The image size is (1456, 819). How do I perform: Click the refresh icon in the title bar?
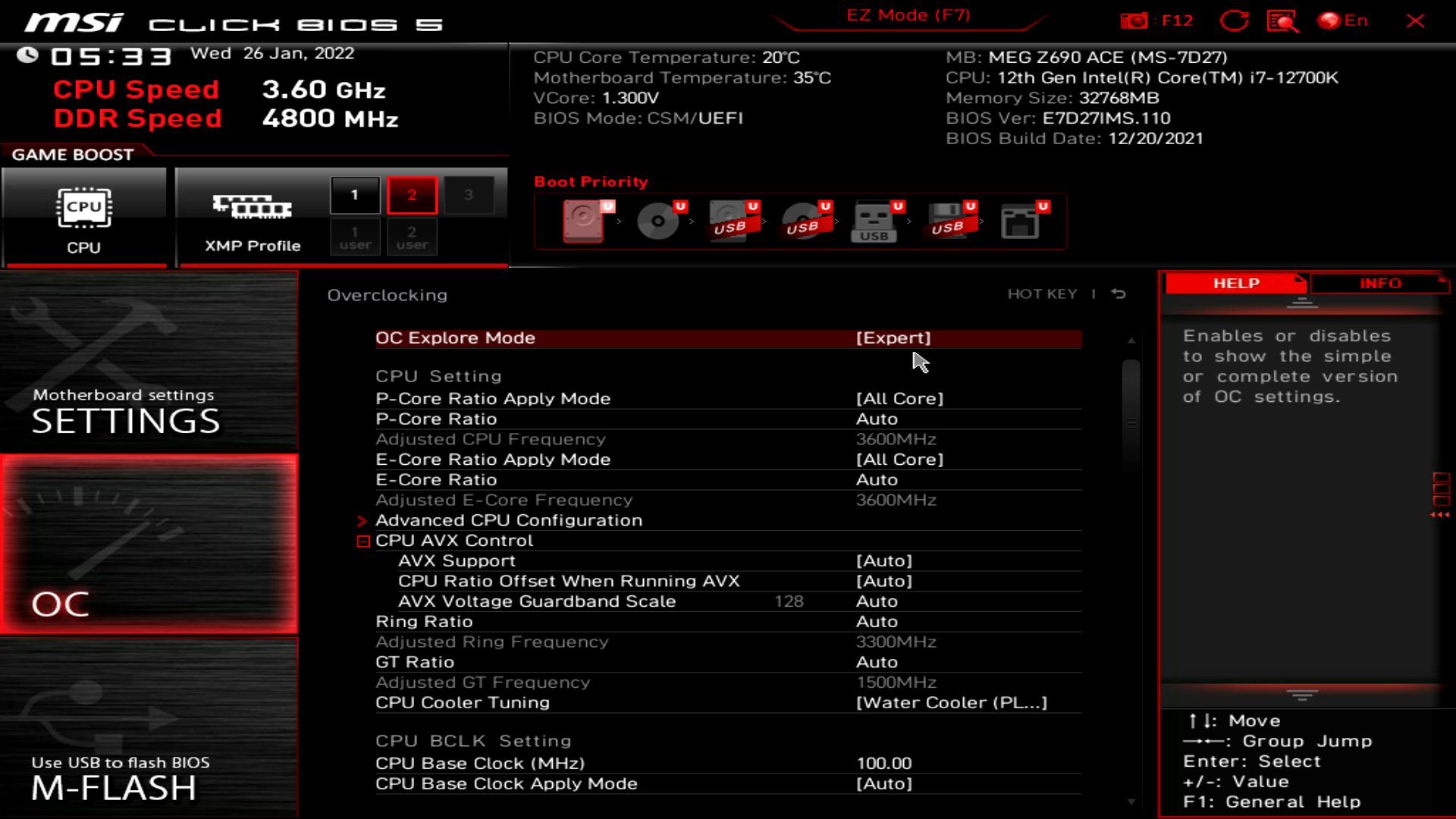[x=1235, y=20]
